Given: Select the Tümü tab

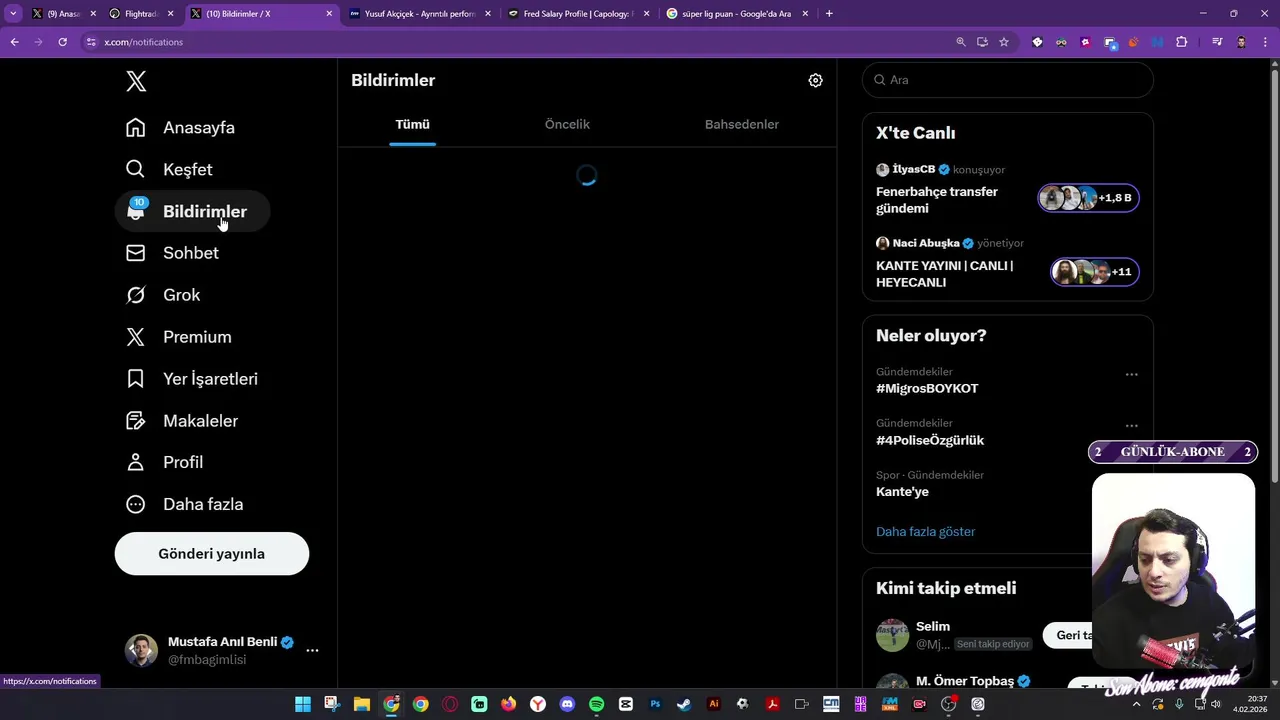Looking at the screenshot, I should [412, 124].
